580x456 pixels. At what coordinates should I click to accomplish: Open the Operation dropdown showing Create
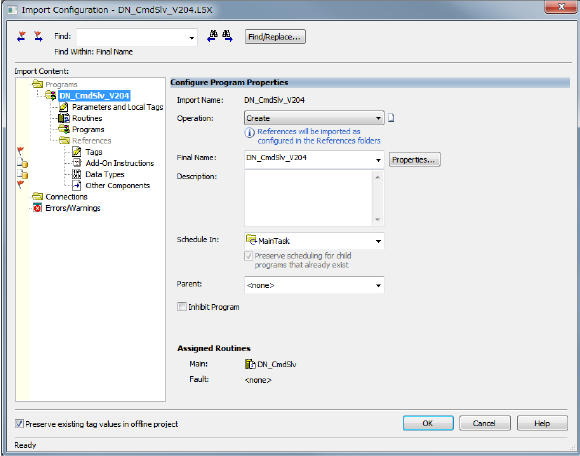(x=314, y=118)
